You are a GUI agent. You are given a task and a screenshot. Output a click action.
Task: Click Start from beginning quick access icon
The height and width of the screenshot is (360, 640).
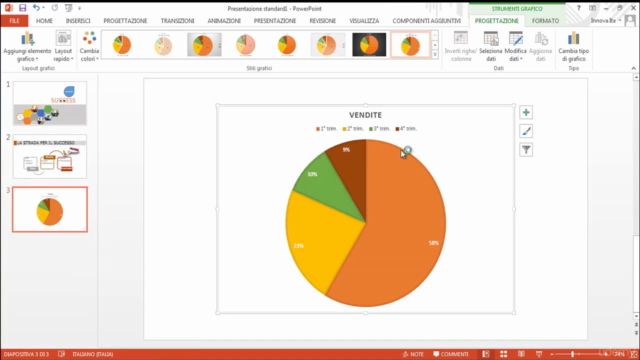tap(69, 8)
